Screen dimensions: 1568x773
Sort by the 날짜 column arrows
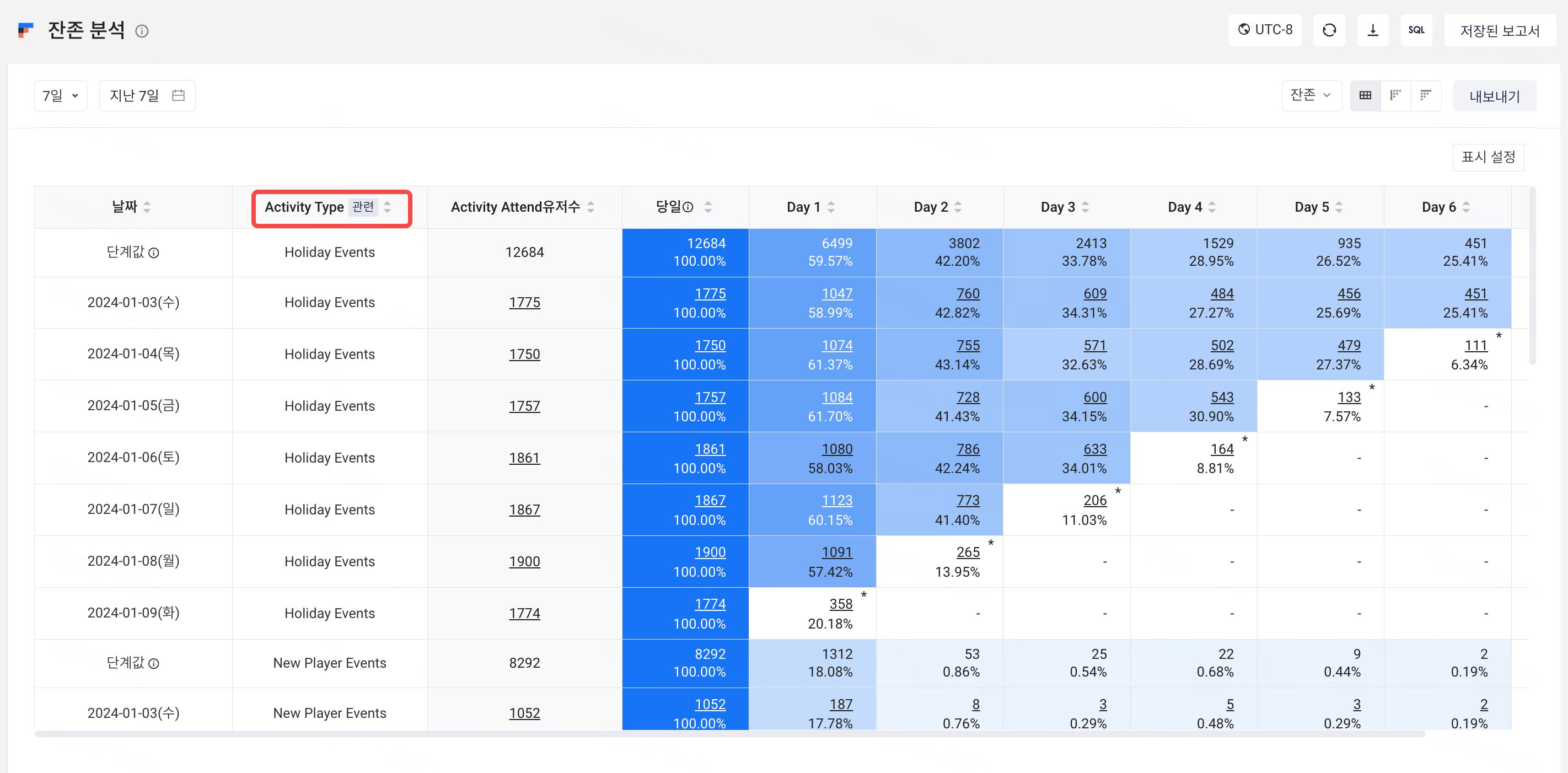click(x=147, y=207)
